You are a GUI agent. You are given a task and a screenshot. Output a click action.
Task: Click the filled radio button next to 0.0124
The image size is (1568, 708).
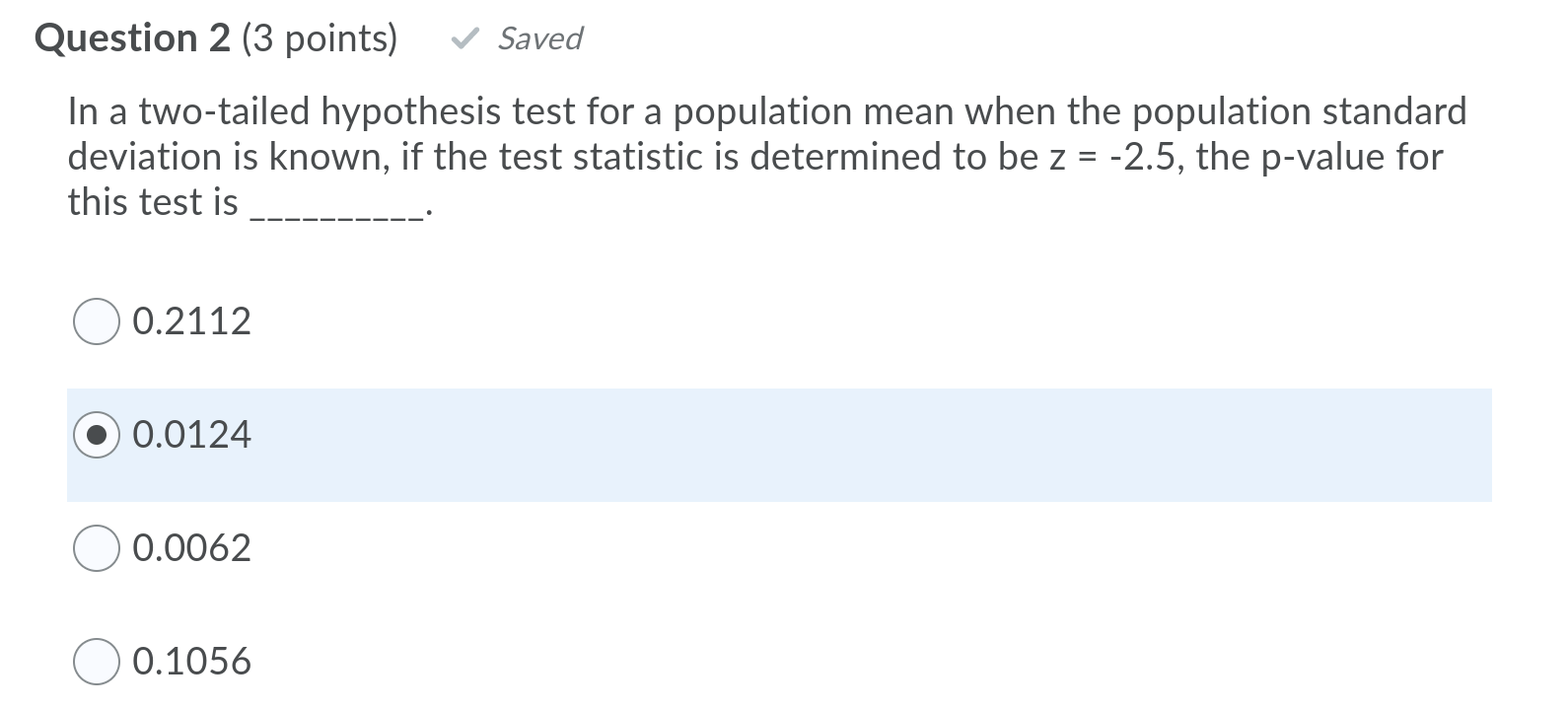tap(97, 434)
